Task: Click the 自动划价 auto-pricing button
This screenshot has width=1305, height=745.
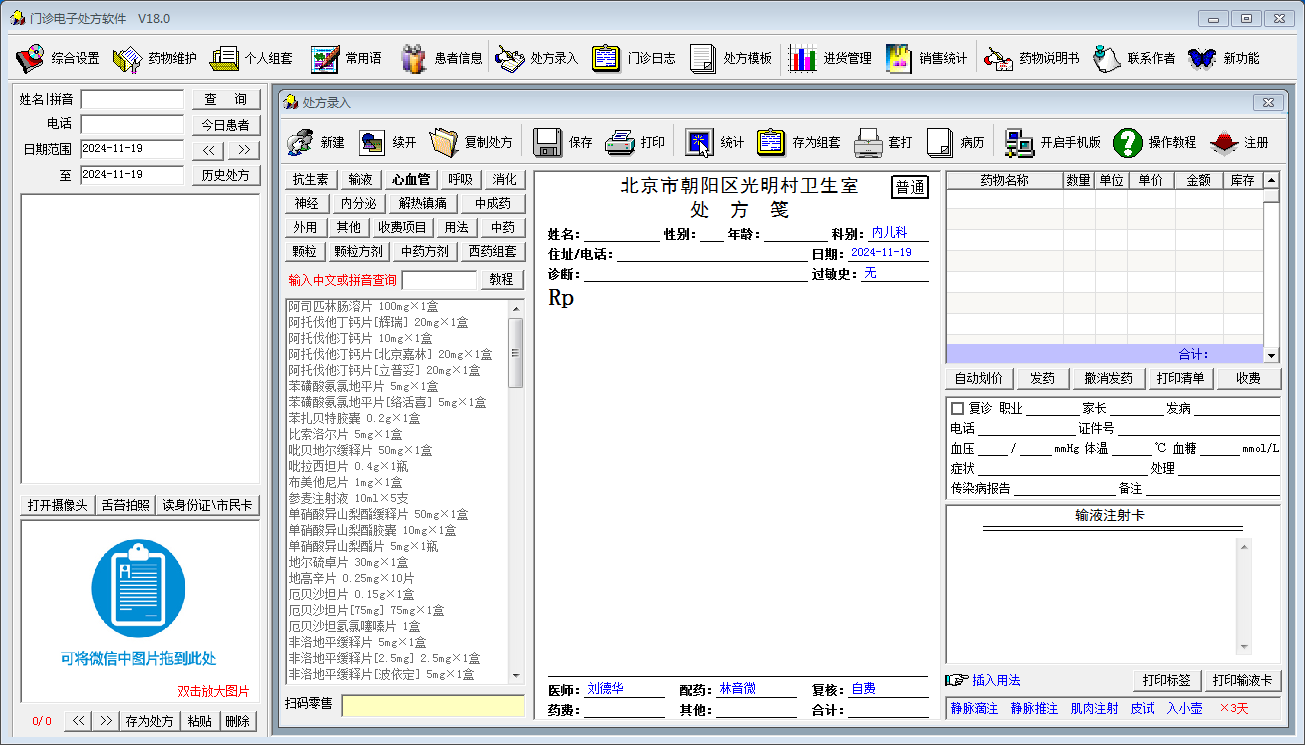Action: click(979, 378)
